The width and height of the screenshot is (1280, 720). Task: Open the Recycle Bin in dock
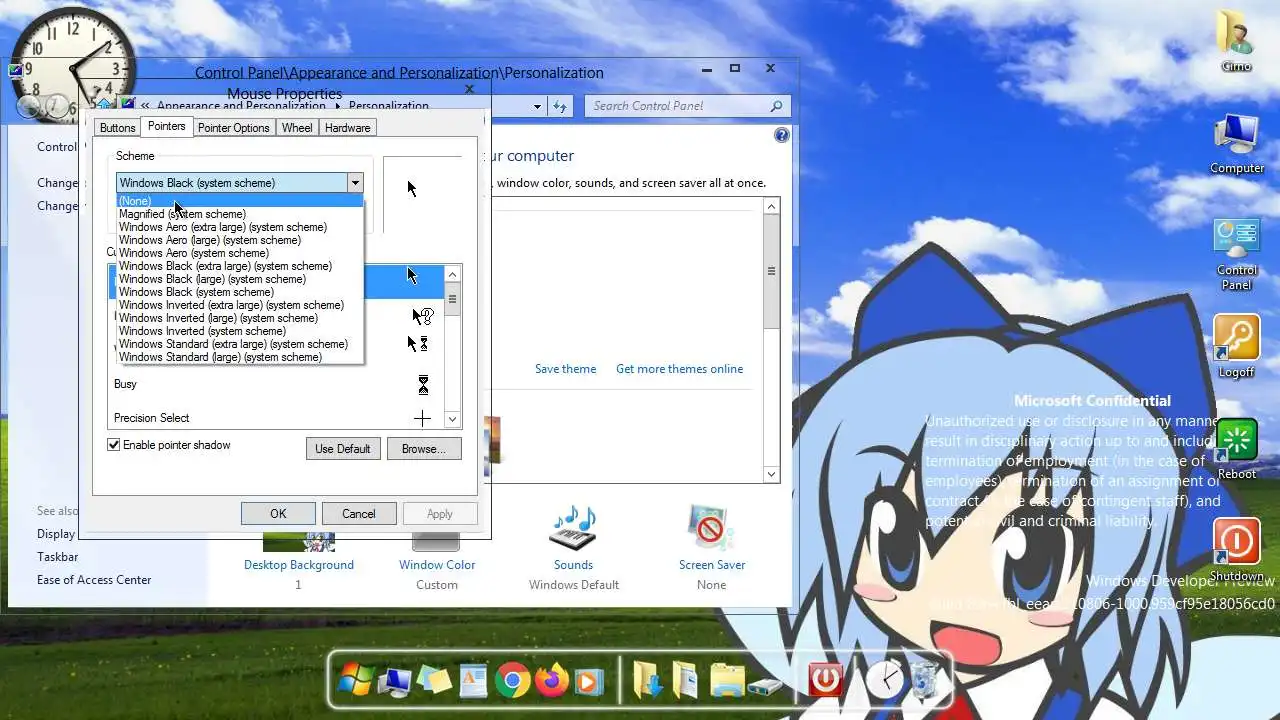coord(925,681)
